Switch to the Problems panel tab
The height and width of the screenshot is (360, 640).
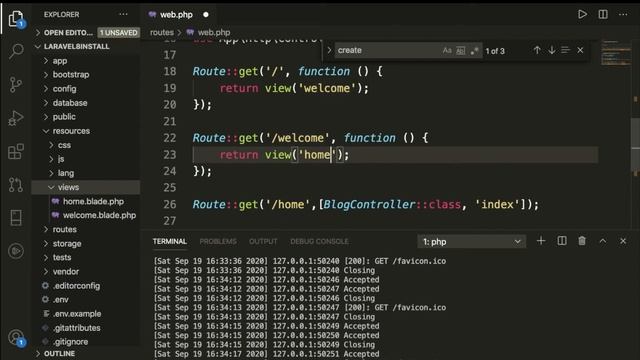pos(218,241)
